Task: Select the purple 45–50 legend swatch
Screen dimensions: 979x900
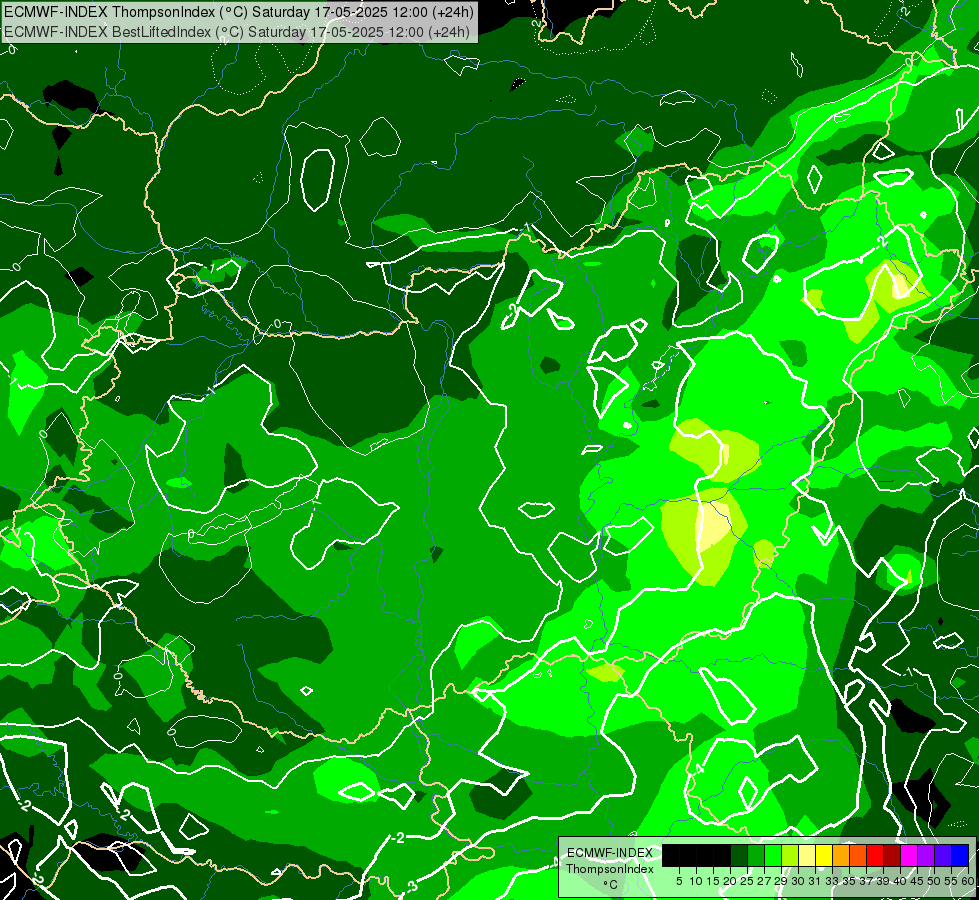Action: coord(926,855)
